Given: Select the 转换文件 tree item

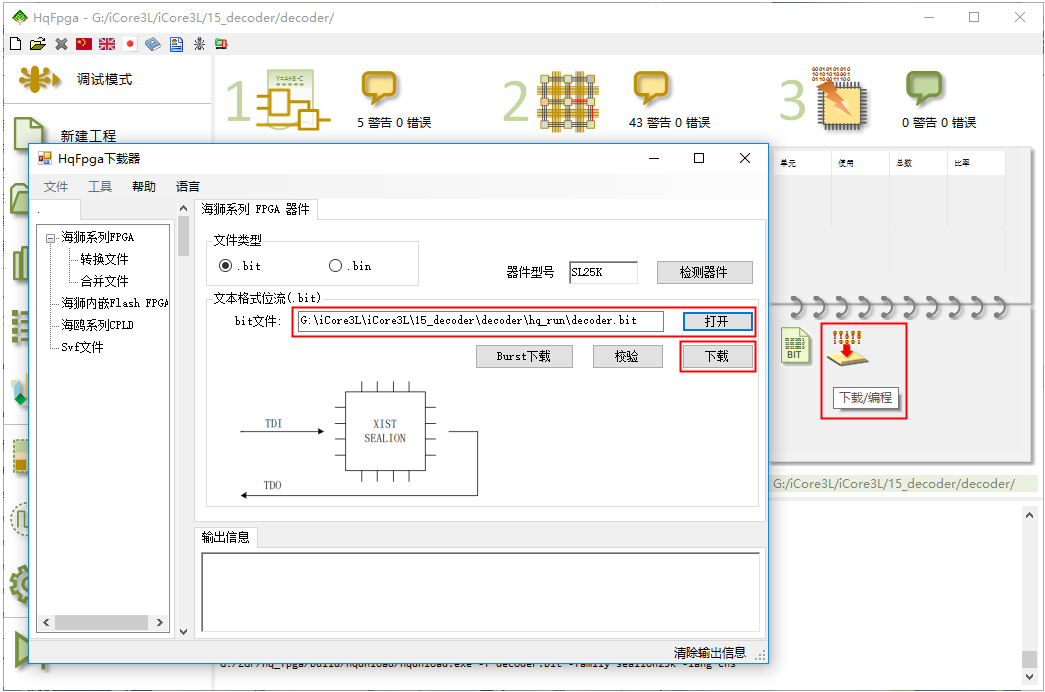Looking at the screenshot, I should [104, 260].
